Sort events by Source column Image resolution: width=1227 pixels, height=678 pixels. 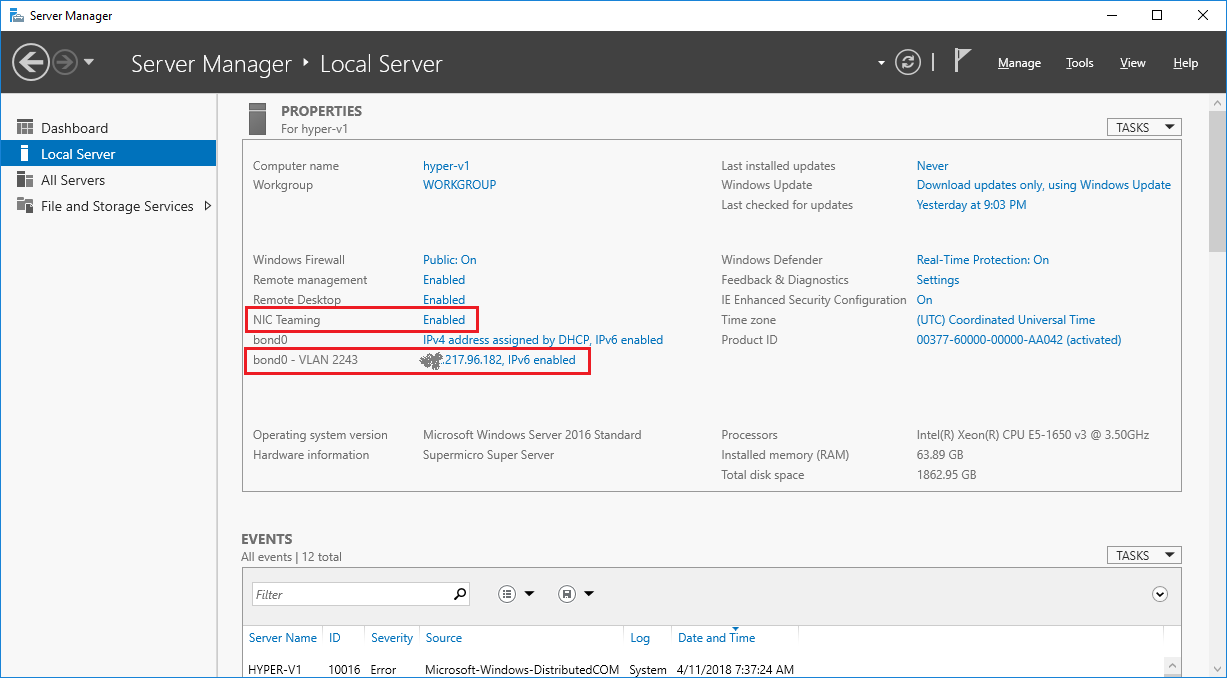click(x=444, y=638)
